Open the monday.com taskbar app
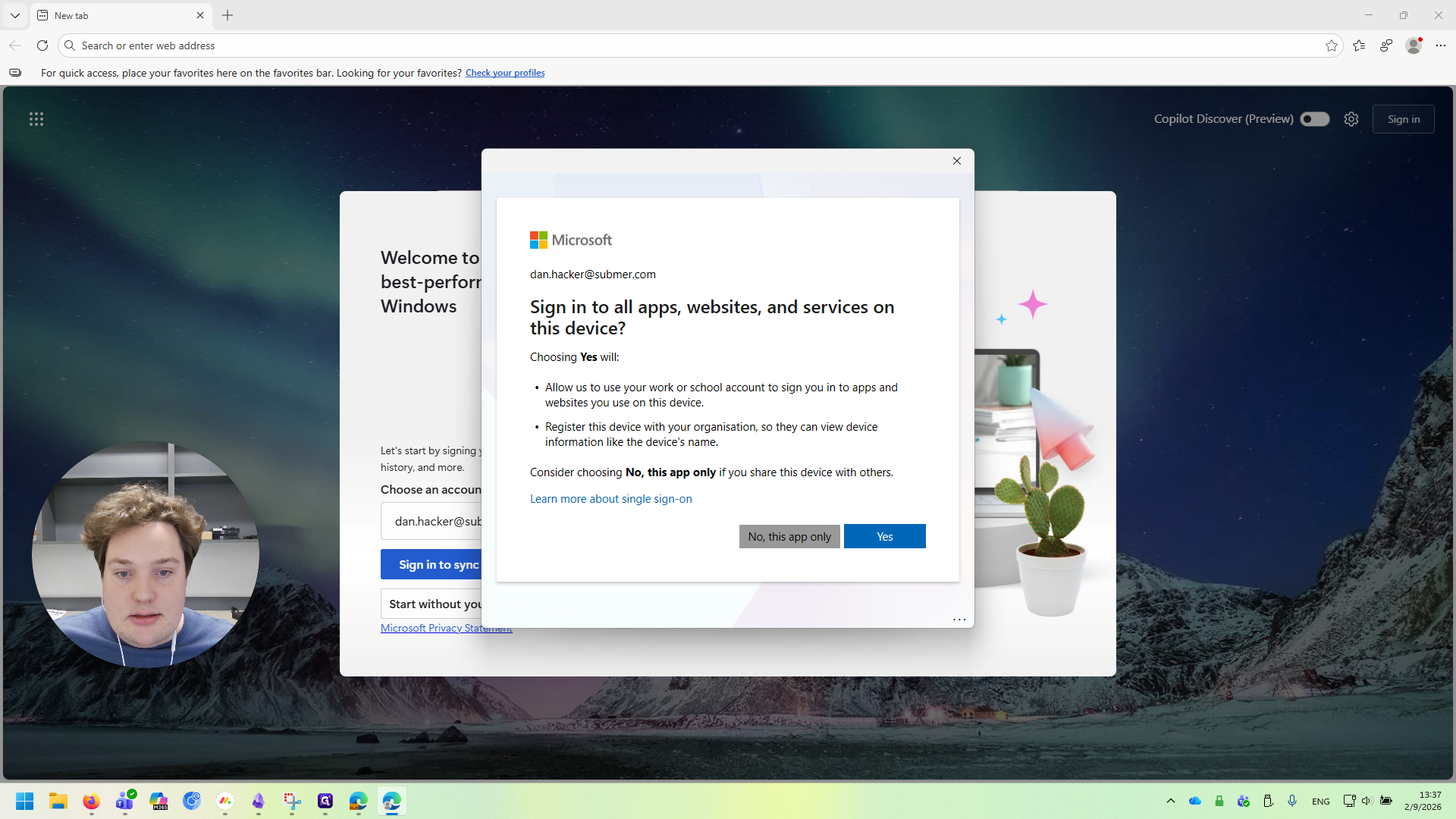The image size is (1456, 819). click(x=225, y=801)
